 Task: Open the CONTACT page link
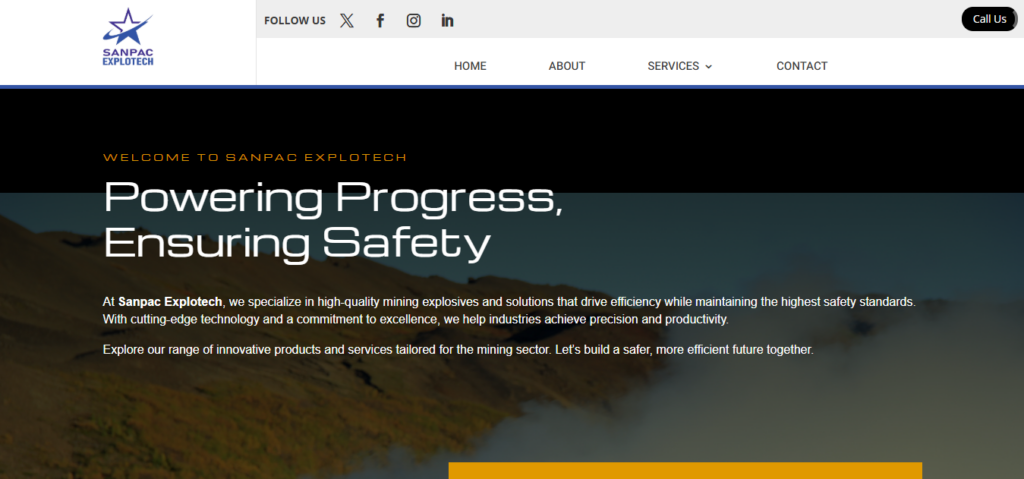point(802,66)
